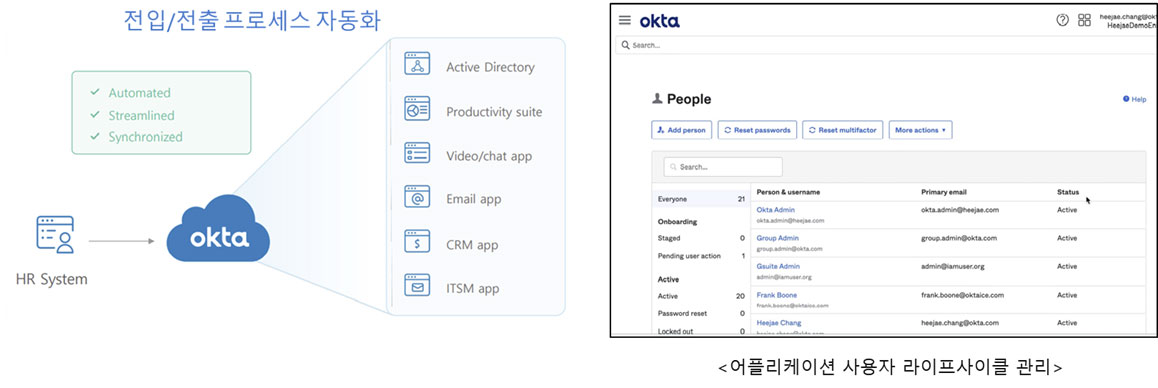Click email frank.boone@oktaice.com in Primary email
Image resolution: width=1158 pixels, height=388 pixels.
coord(962,295)
